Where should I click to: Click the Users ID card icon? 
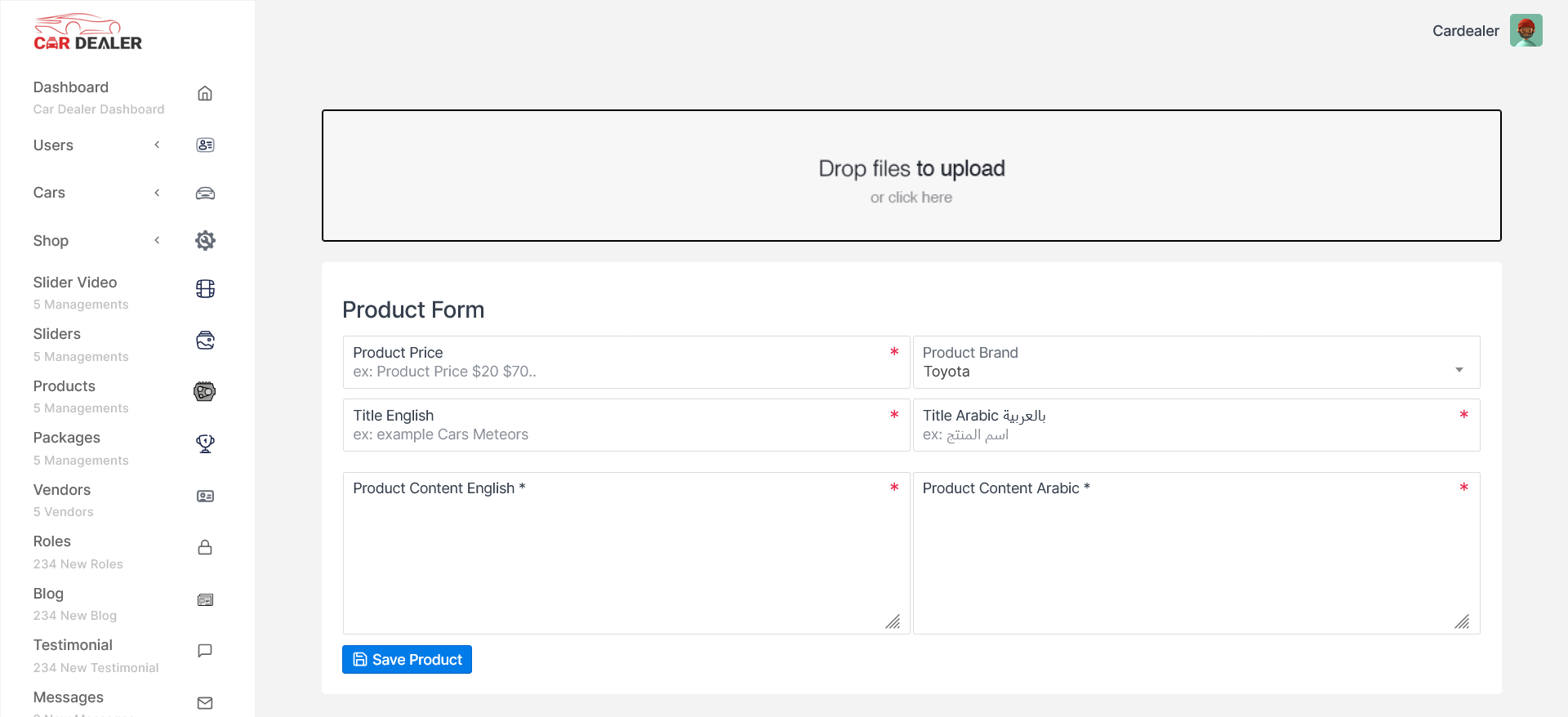(x=205, y=145)
